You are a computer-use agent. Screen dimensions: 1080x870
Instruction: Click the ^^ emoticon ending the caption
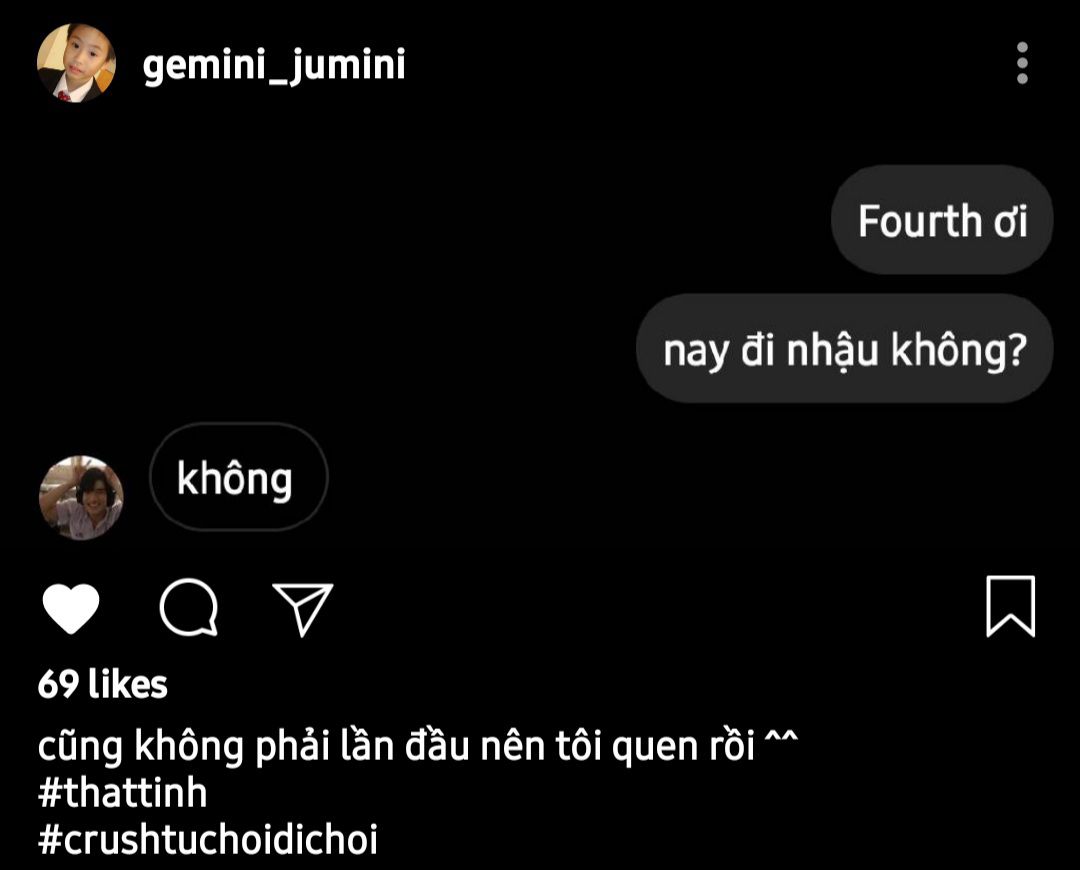click(780, 740)
